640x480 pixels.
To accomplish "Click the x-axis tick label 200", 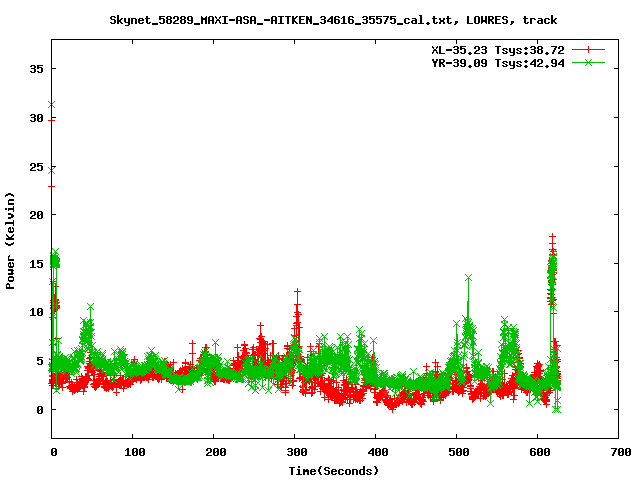I will tap(216, 452).
